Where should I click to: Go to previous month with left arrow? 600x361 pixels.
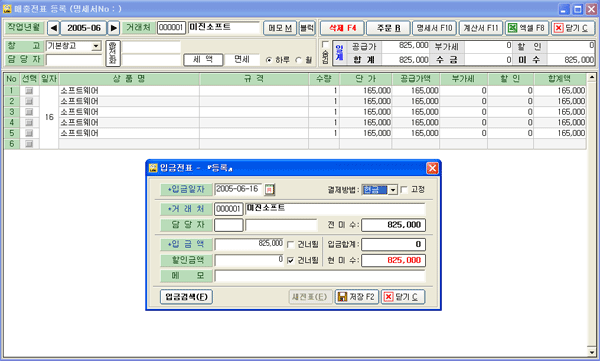pyautogui.click(x=54, y=28)
